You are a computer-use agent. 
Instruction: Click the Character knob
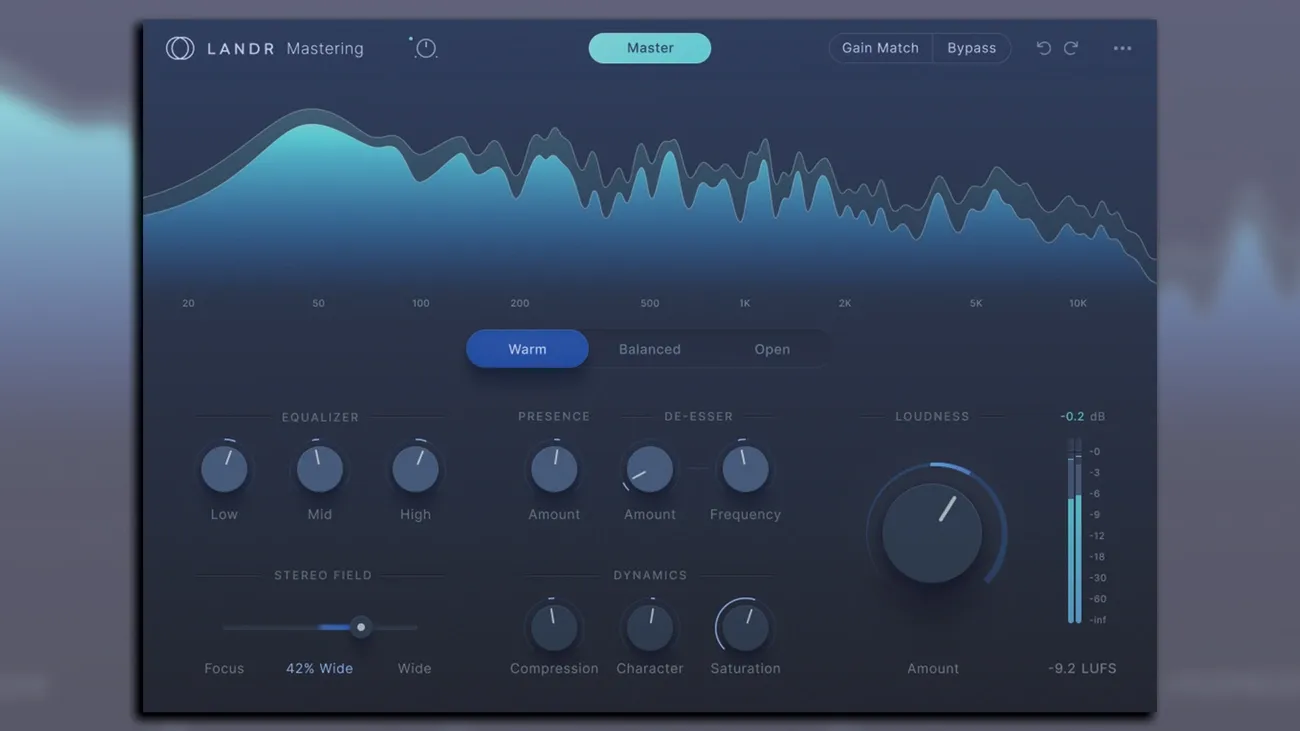point(650,627)
